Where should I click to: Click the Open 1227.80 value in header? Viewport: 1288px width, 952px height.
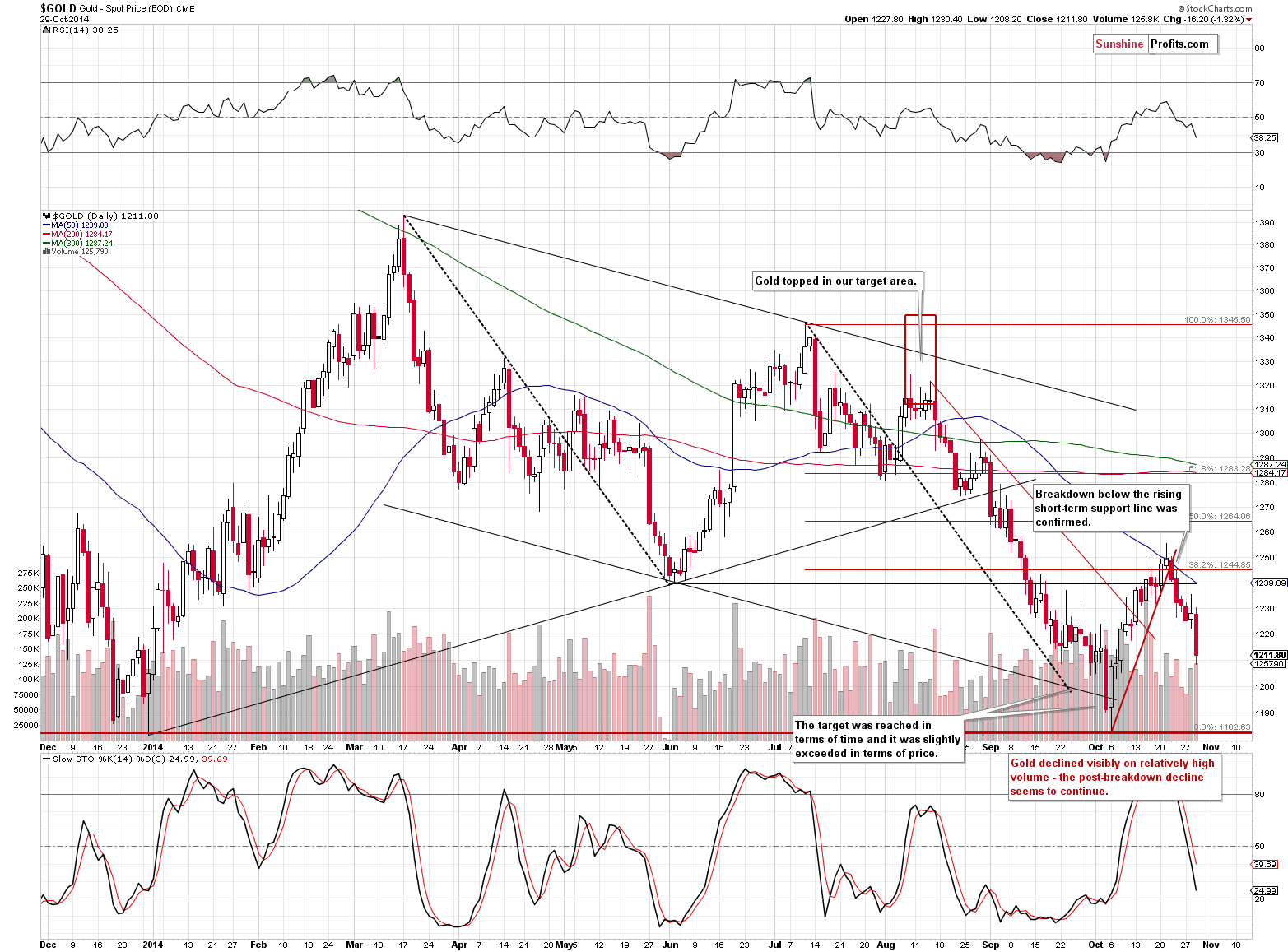[x=873, y=19]
